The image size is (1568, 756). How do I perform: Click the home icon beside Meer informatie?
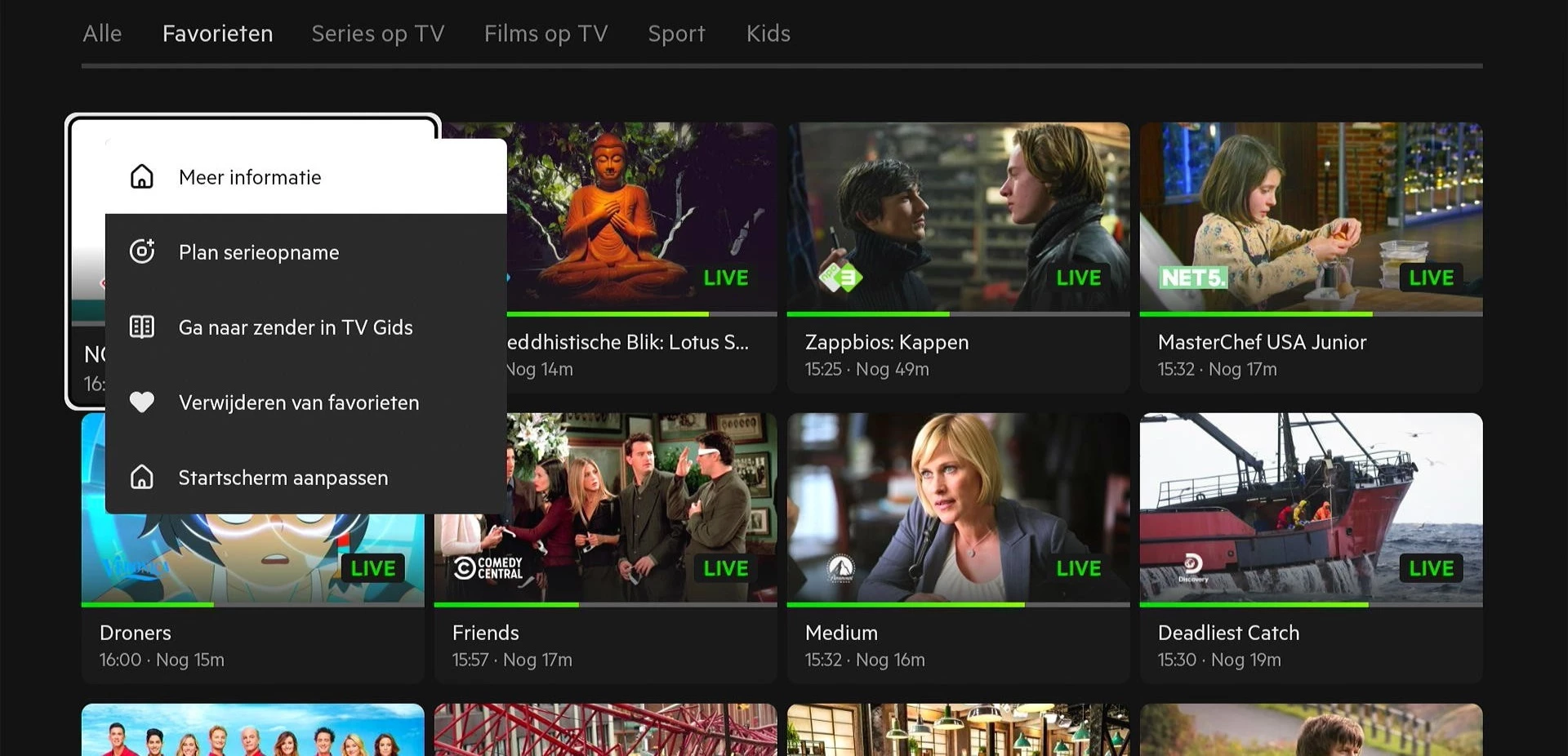tap(142, 176)
